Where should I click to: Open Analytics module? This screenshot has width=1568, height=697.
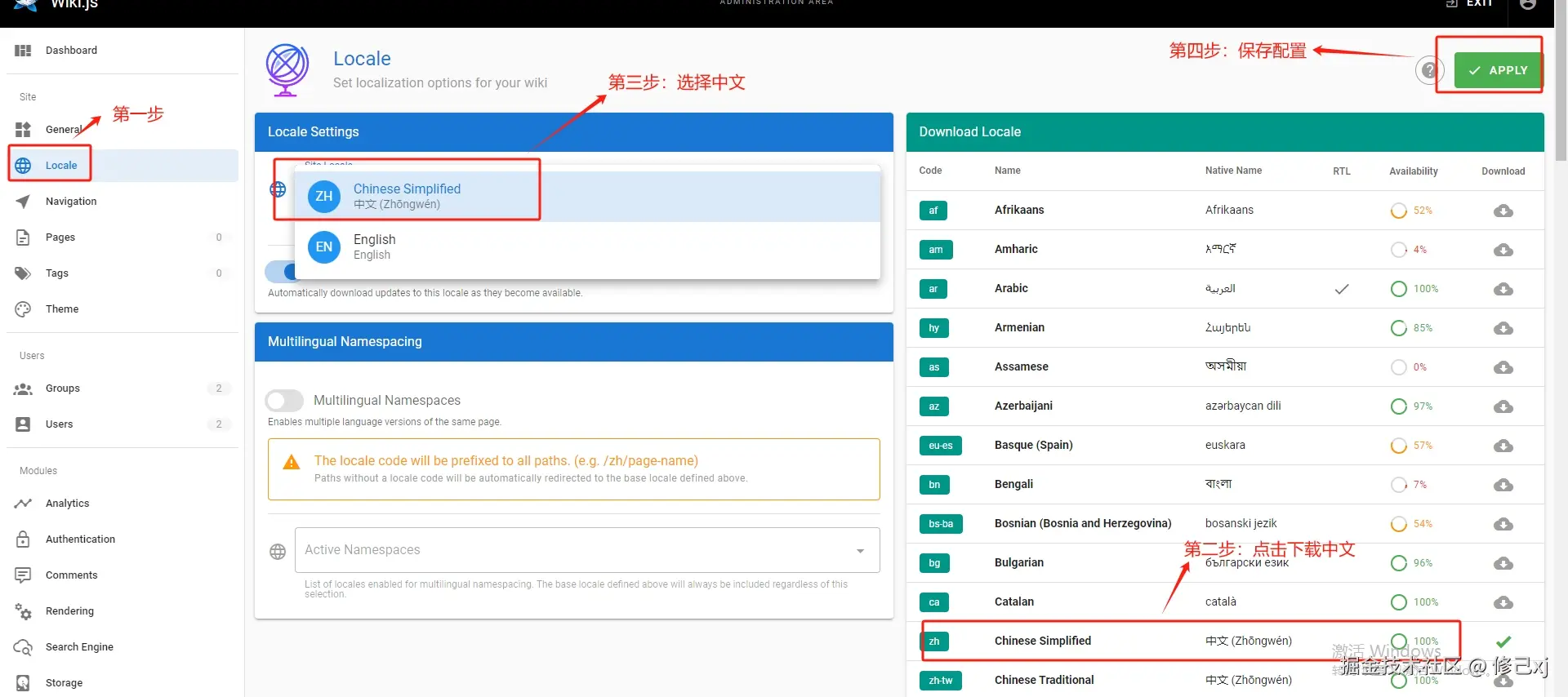pos(122,504)
